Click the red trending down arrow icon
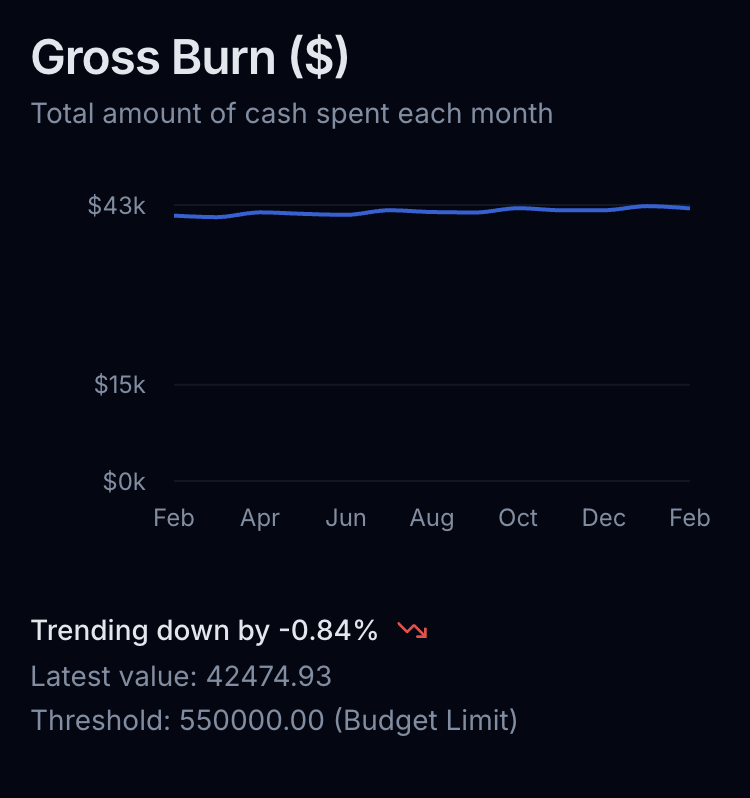This screenshot has height=798, width=750. click(x=413, y=630)
